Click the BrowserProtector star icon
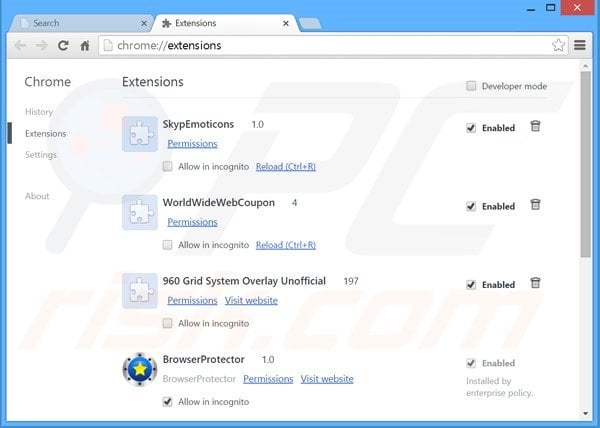The image size is (600, 428). tap(140, 369)
